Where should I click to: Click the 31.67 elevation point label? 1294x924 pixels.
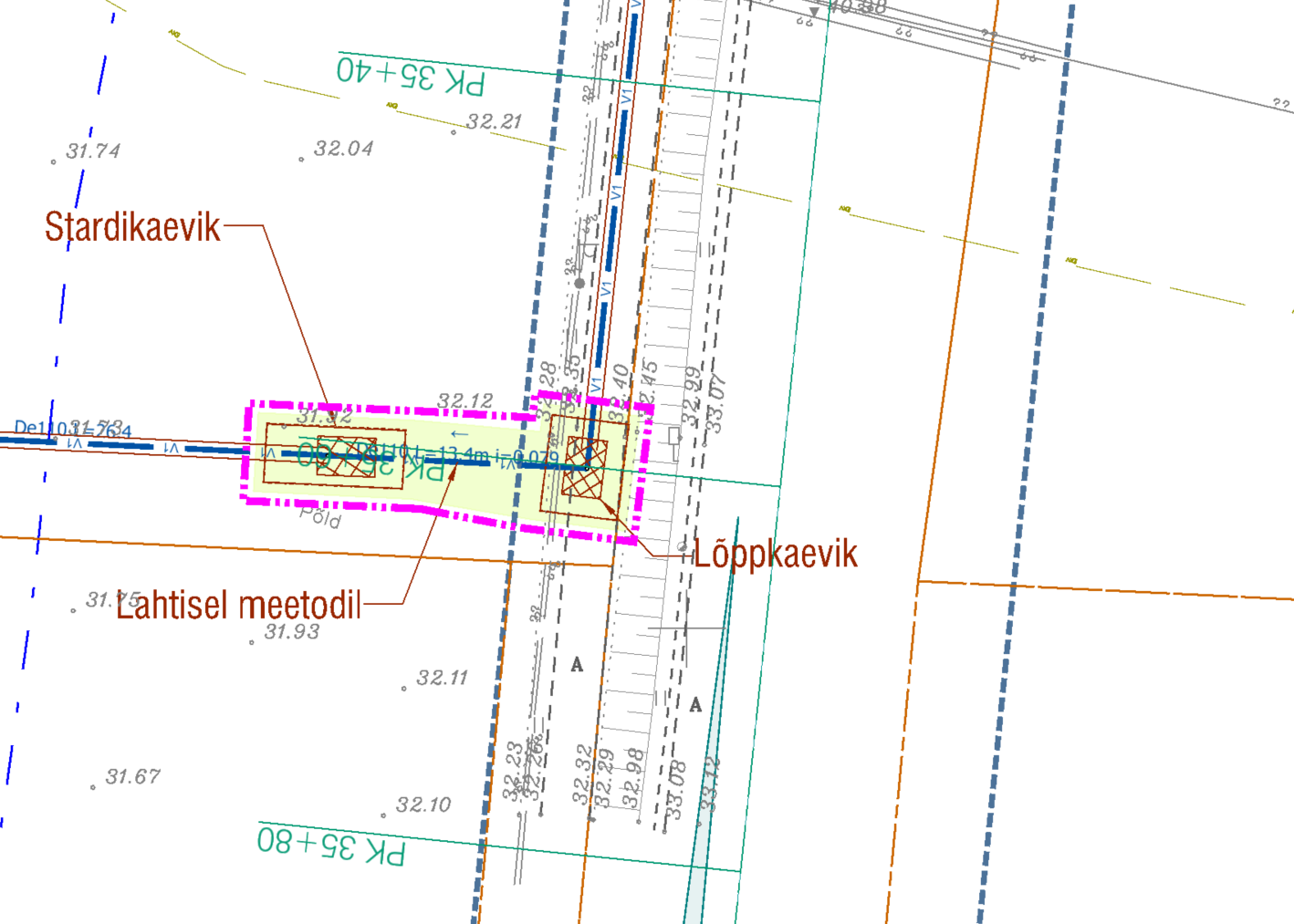132,777
